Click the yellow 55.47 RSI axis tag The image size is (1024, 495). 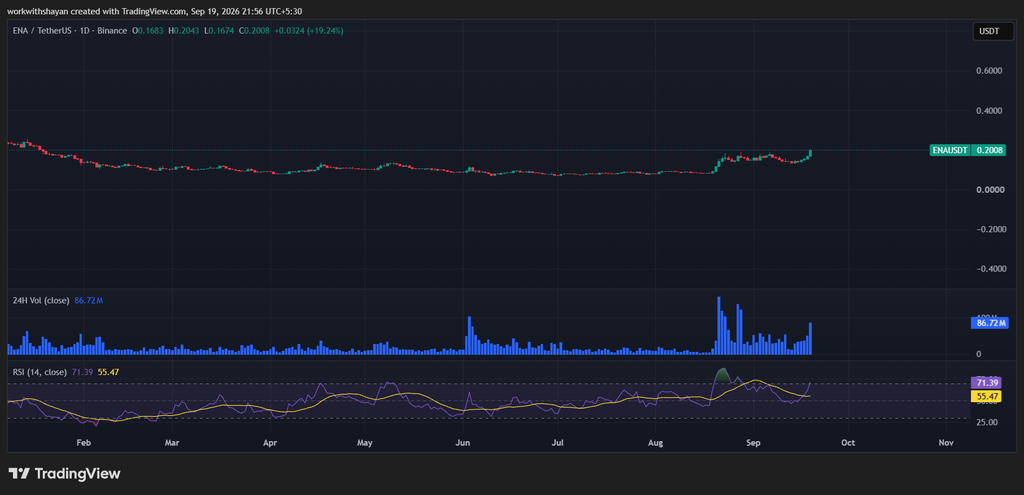tap(987, 396)
